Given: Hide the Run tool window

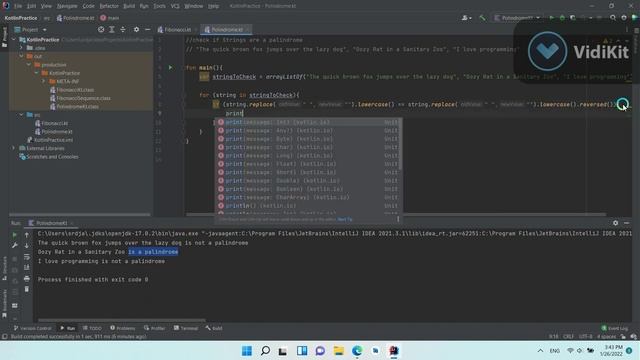Looking at the screenshot, I should coord(627,223).
